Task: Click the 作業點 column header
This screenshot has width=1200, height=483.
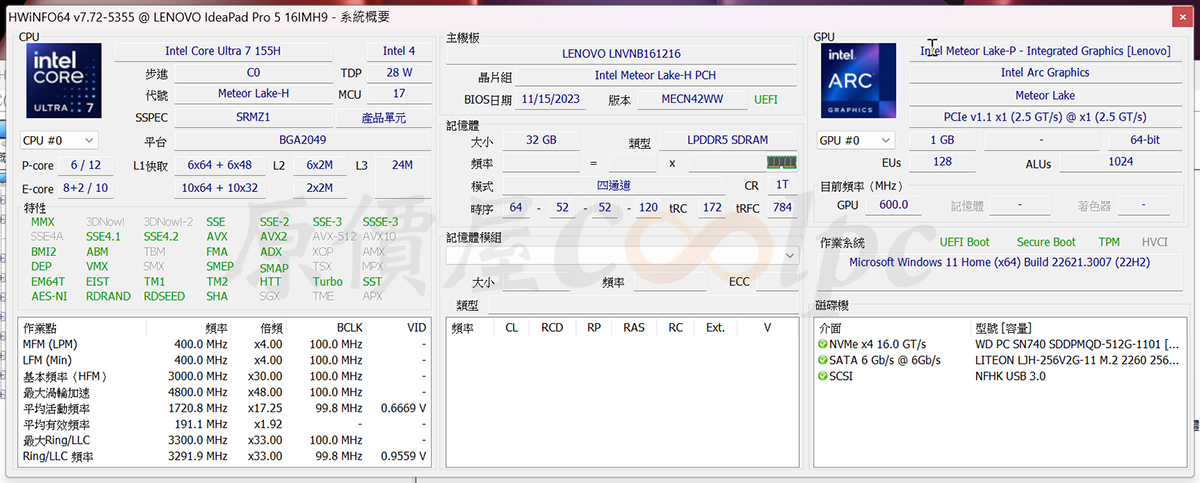Action: (83, 328)
